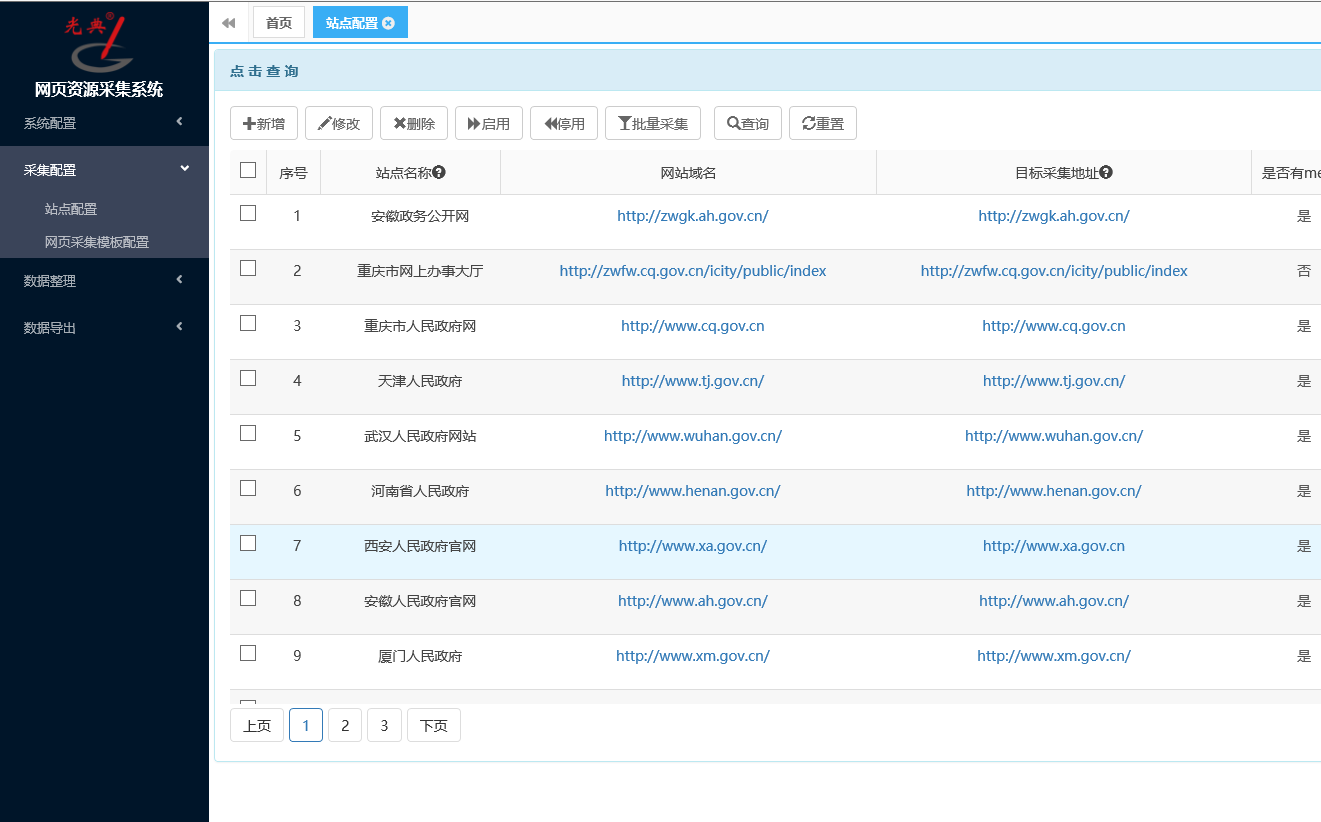1321x822 pixels.
Task: Click the site name cell 天津人民政府
Action: tap(420, 381)
